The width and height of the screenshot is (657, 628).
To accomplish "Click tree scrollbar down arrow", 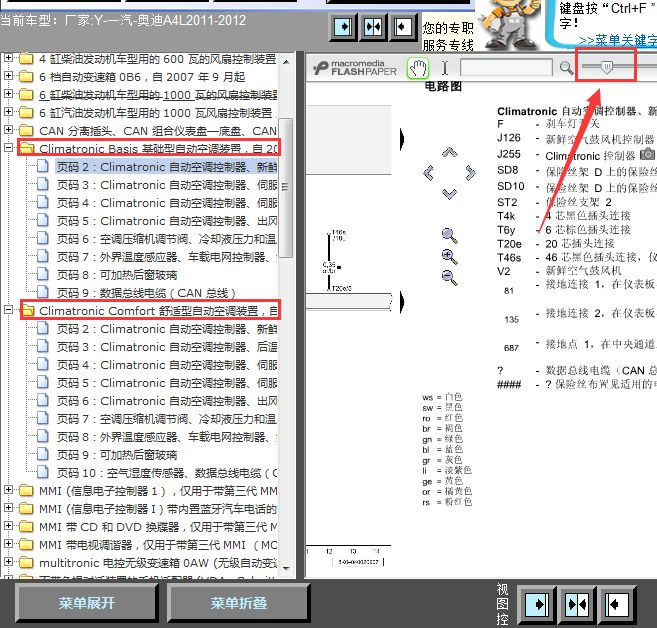I will (287, 569).
